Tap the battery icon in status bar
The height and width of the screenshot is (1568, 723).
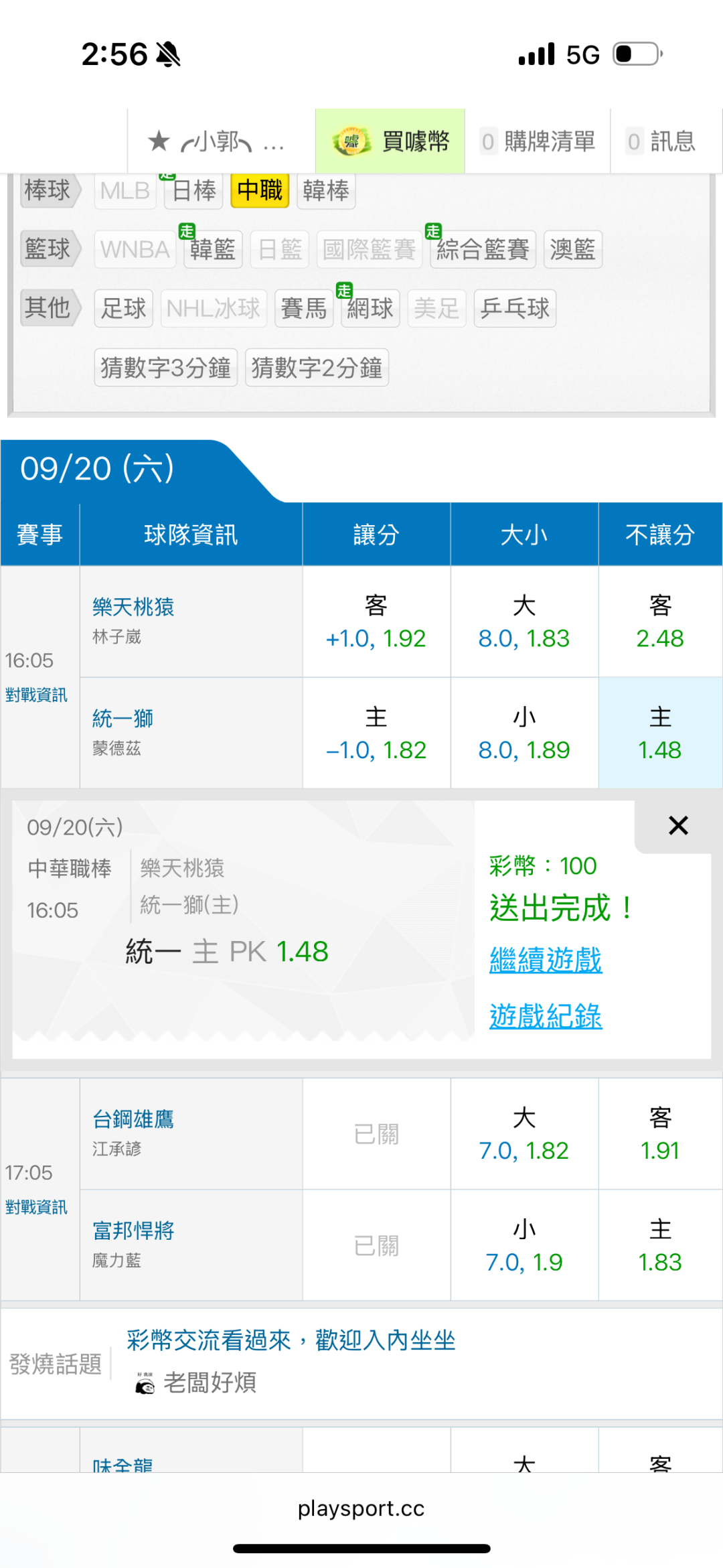(x=638, y=54)
